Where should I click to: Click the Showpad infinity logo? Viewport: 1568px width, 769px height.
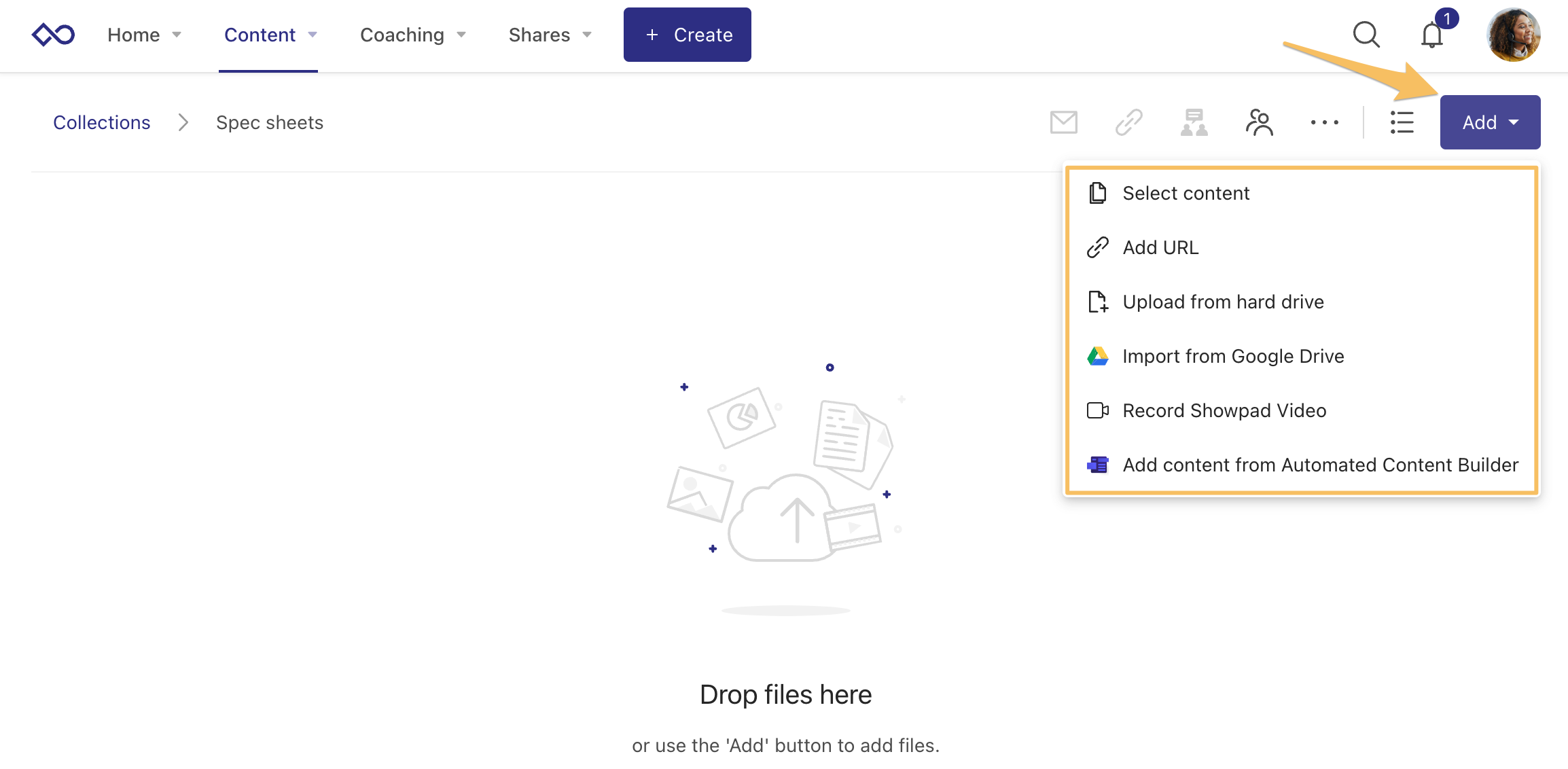53,35
